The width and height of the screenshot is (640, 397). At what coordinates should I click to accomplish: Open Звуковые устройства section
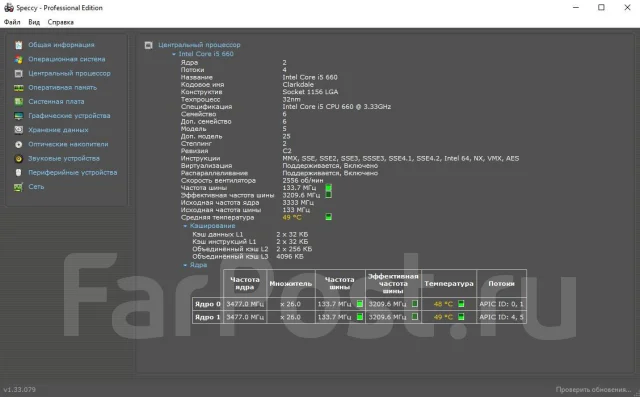click(64, 158)
